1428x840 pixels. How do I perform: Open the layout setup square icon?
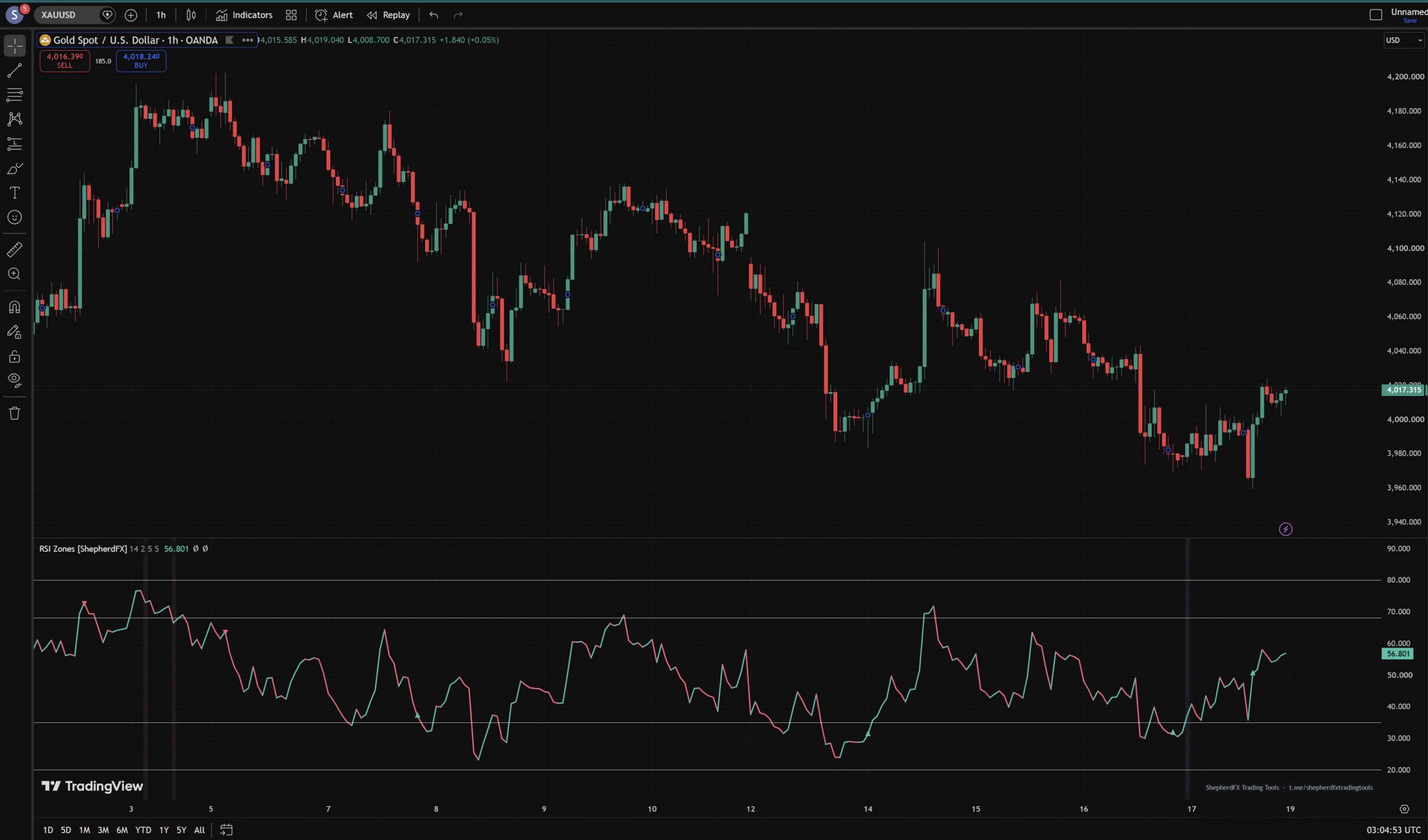[1376, 15]
